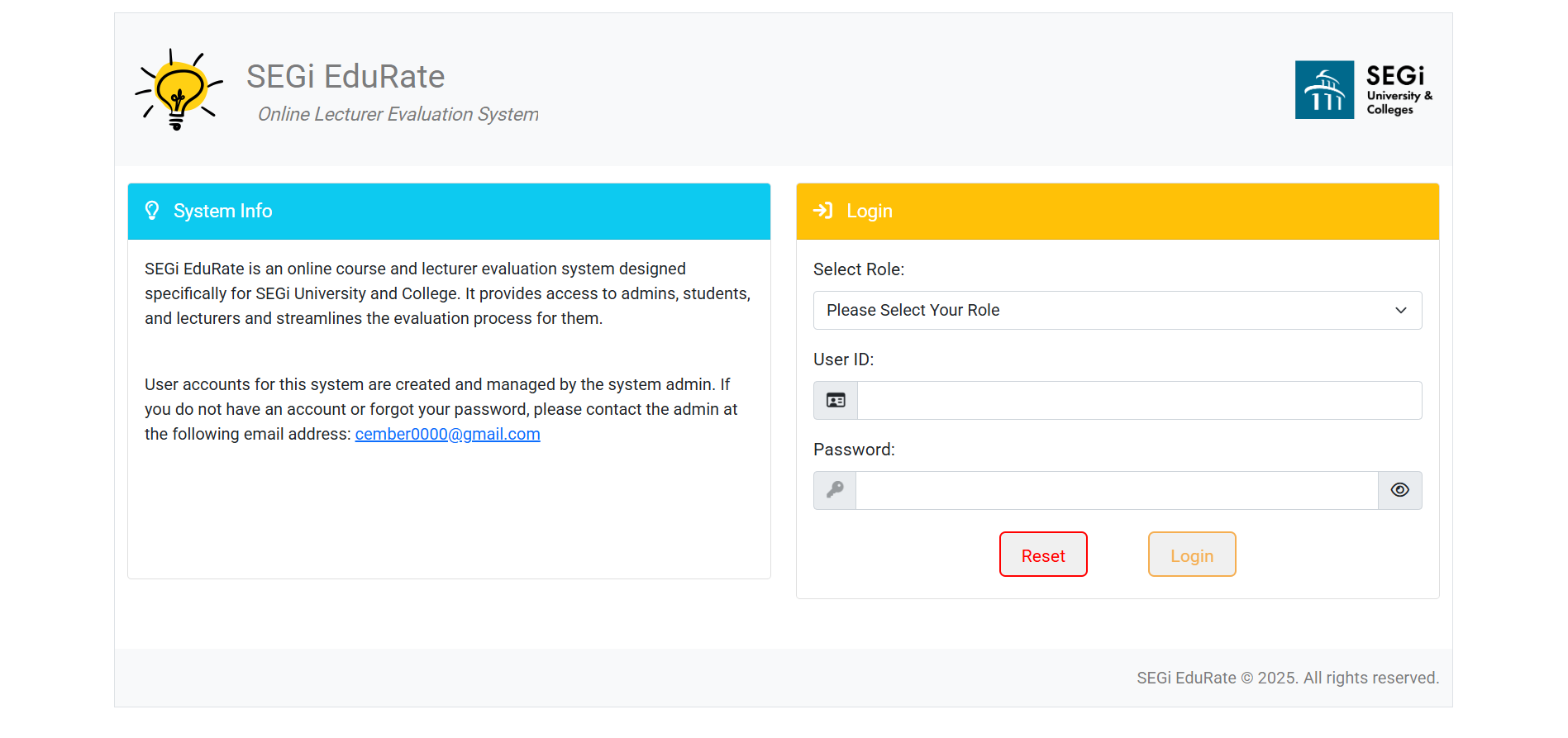Click the 'Password:' field label
The width and height of the screenshot is (1568, 738).
(x=854, y=450)
